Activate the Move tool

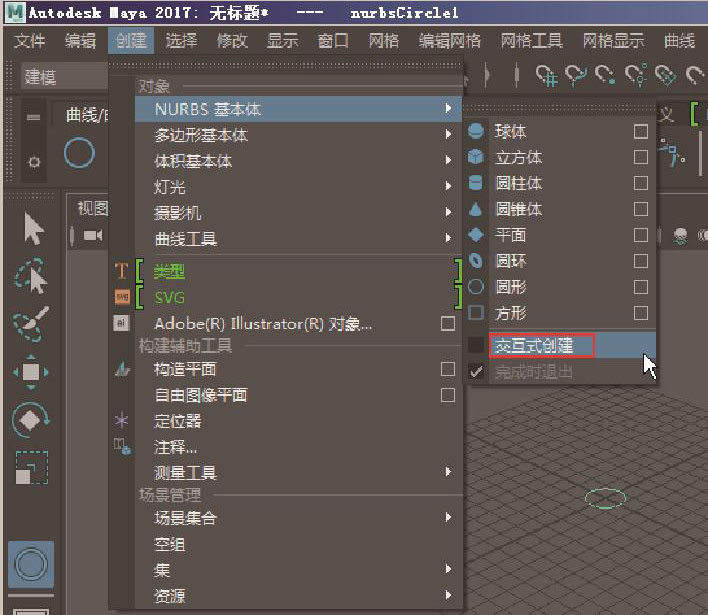32,372
